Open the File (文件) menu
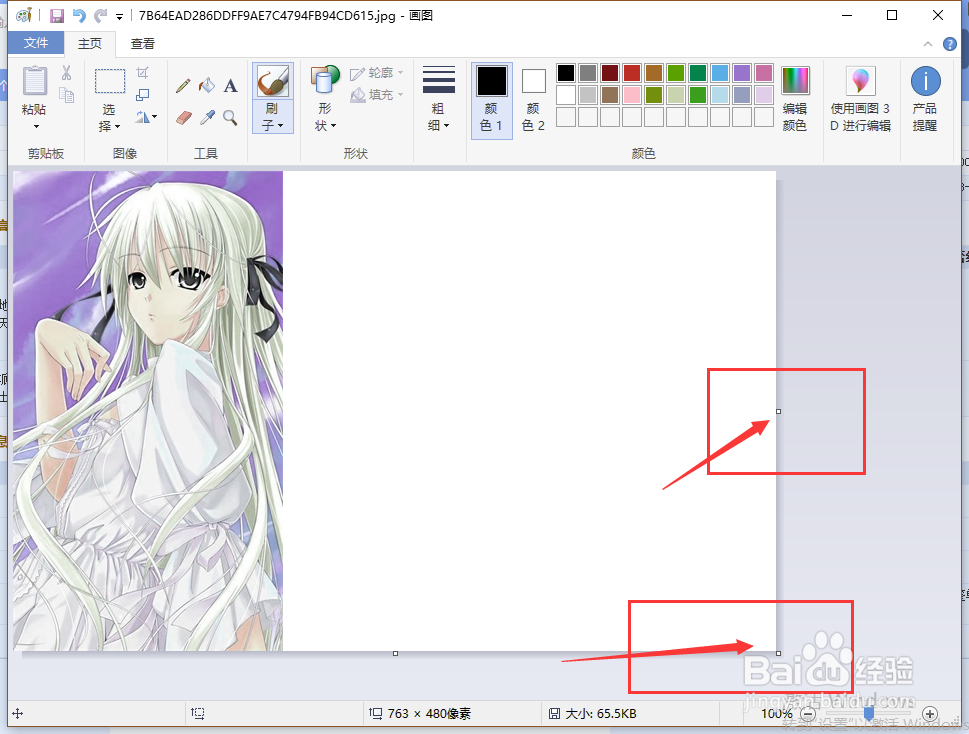The height and width of the screenshot is (734, 969). tap(36, 43)
